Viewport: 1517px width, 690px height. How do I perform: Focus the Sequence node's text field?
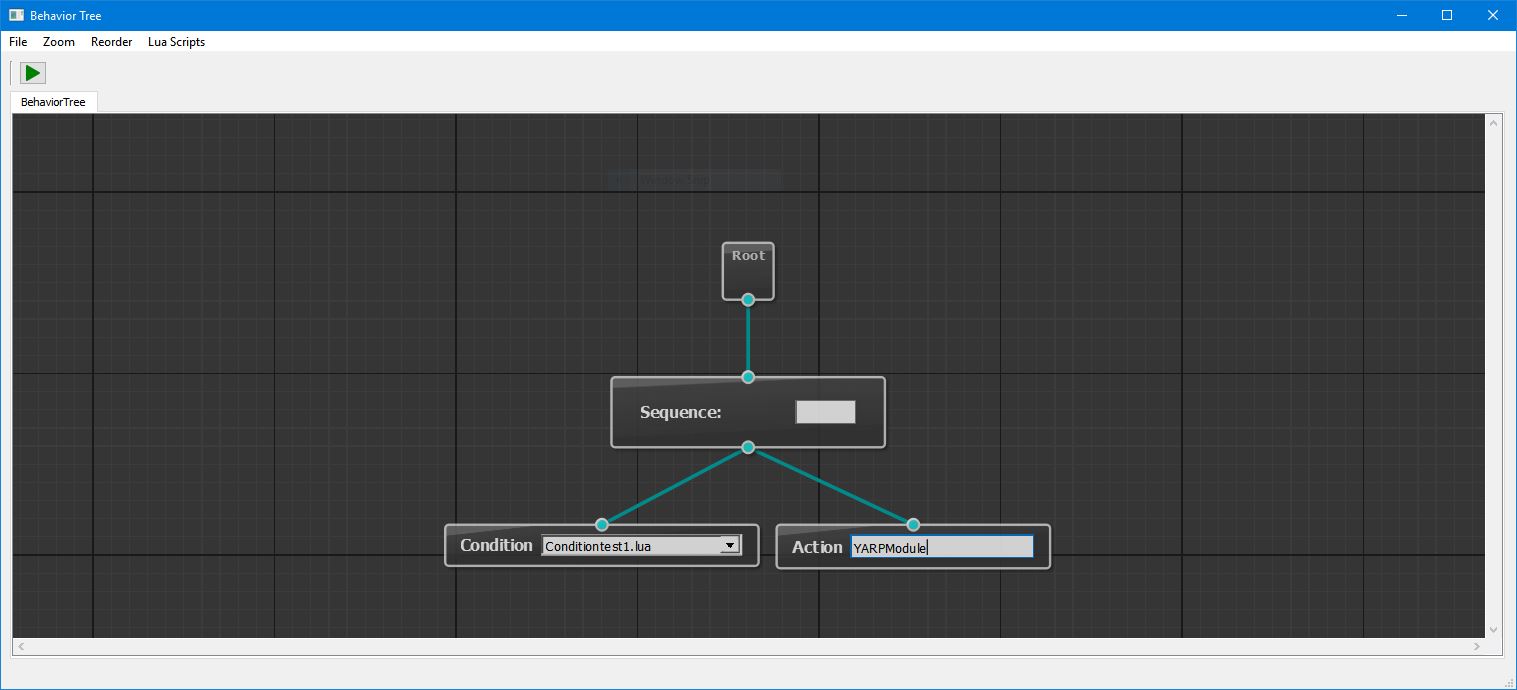tap(825, 412)
